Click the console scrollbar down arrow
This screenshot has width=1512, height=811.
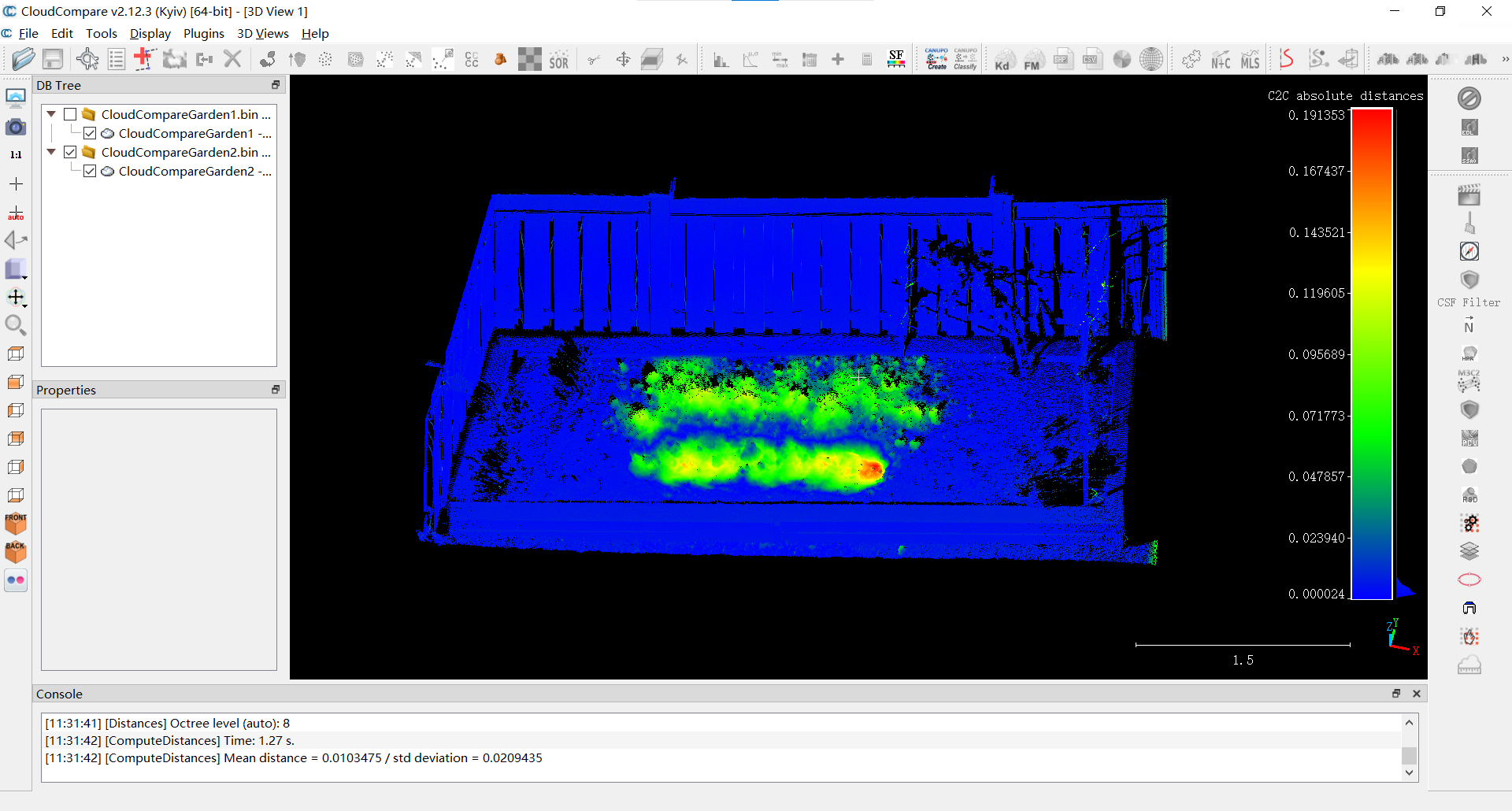[x=1410, y=773]
